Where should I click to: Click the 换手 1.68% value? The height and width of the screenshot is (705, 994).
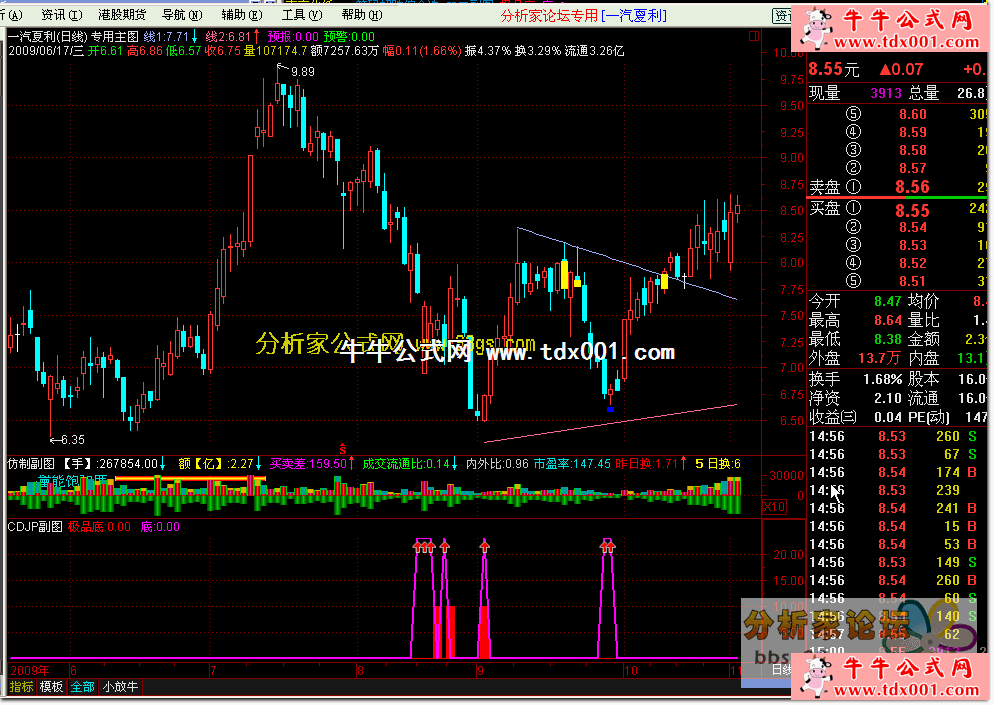[882, 379]
